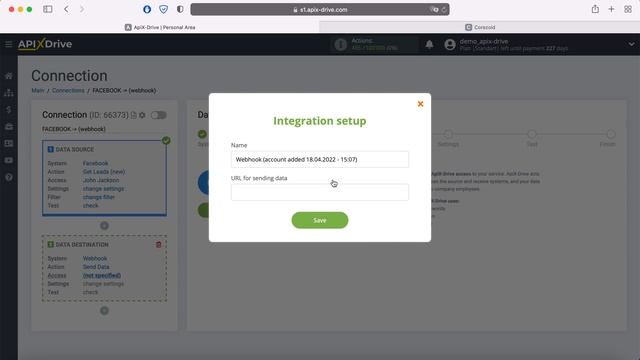Switch to ApiX-Drive Personal Area tab
Viewport: 640px width, 360px height.
[x=160, y=27]
